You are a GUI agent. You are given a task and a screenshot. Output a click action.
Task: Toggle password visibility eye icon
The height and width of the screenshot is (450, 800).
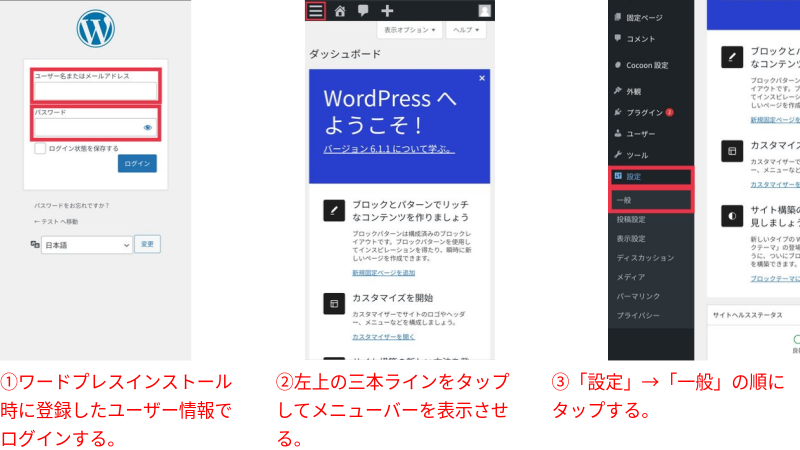[x=147, y=128]
